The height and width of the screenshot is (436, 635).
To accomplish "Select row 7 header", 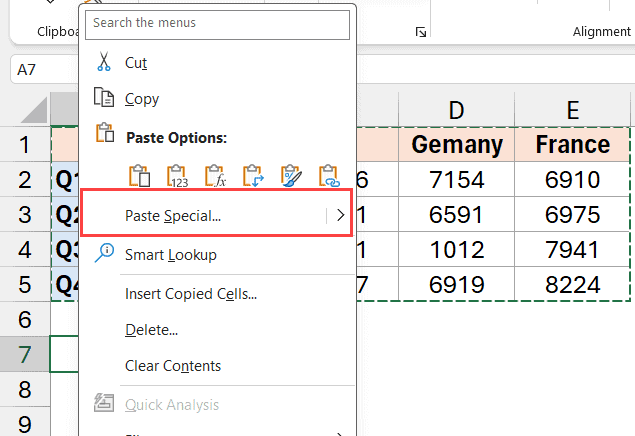I will tap(24, 354).
